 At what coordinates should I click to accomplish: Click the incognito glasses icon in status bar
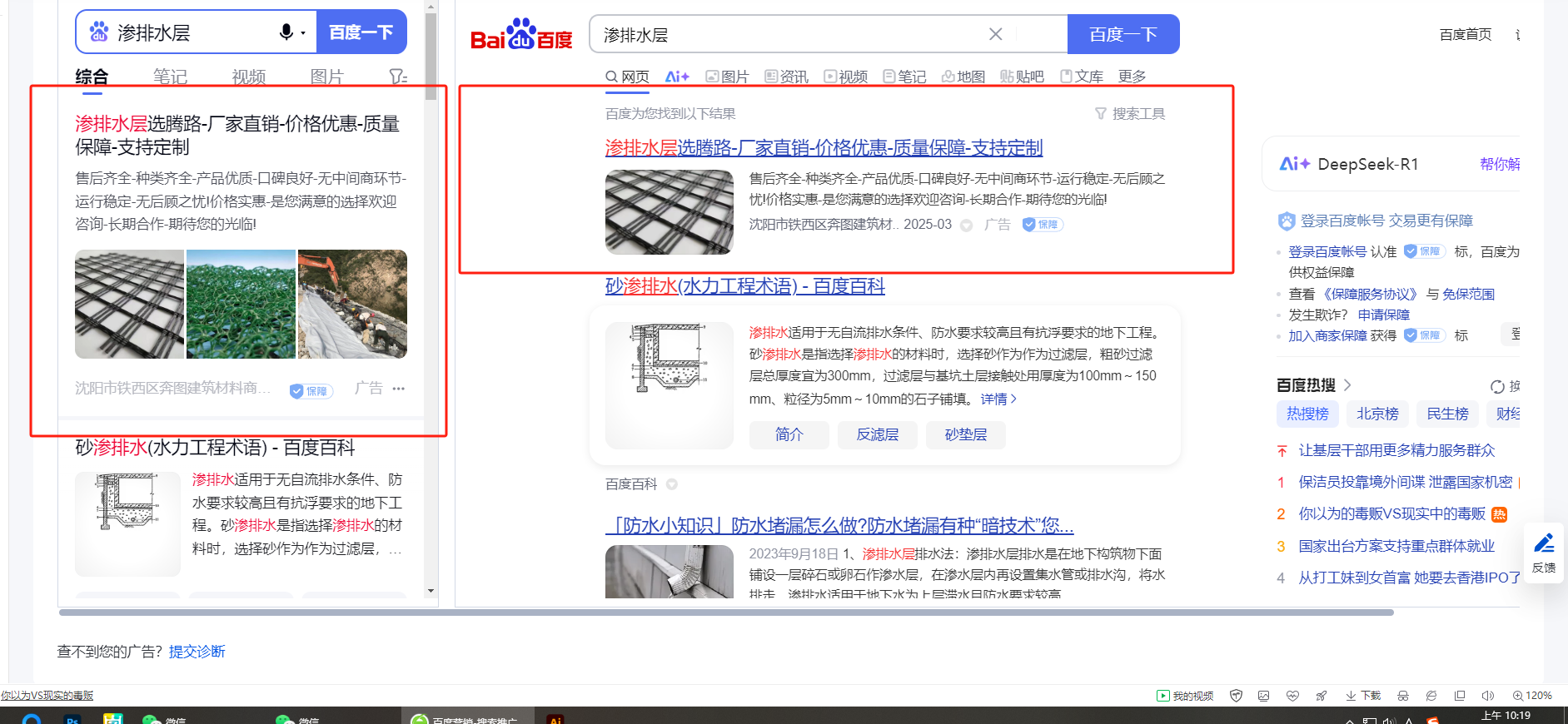coord(1403,696)
